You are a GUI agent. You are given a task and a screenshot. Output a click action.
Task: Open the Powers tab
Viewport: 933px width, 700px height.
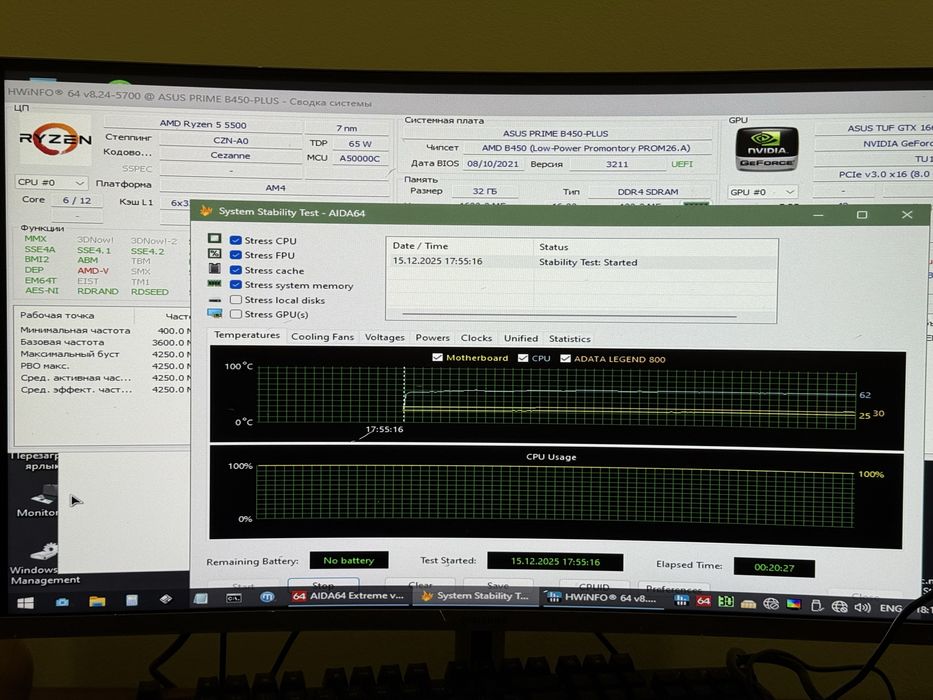pyautogui.click(x=433, y=338)
